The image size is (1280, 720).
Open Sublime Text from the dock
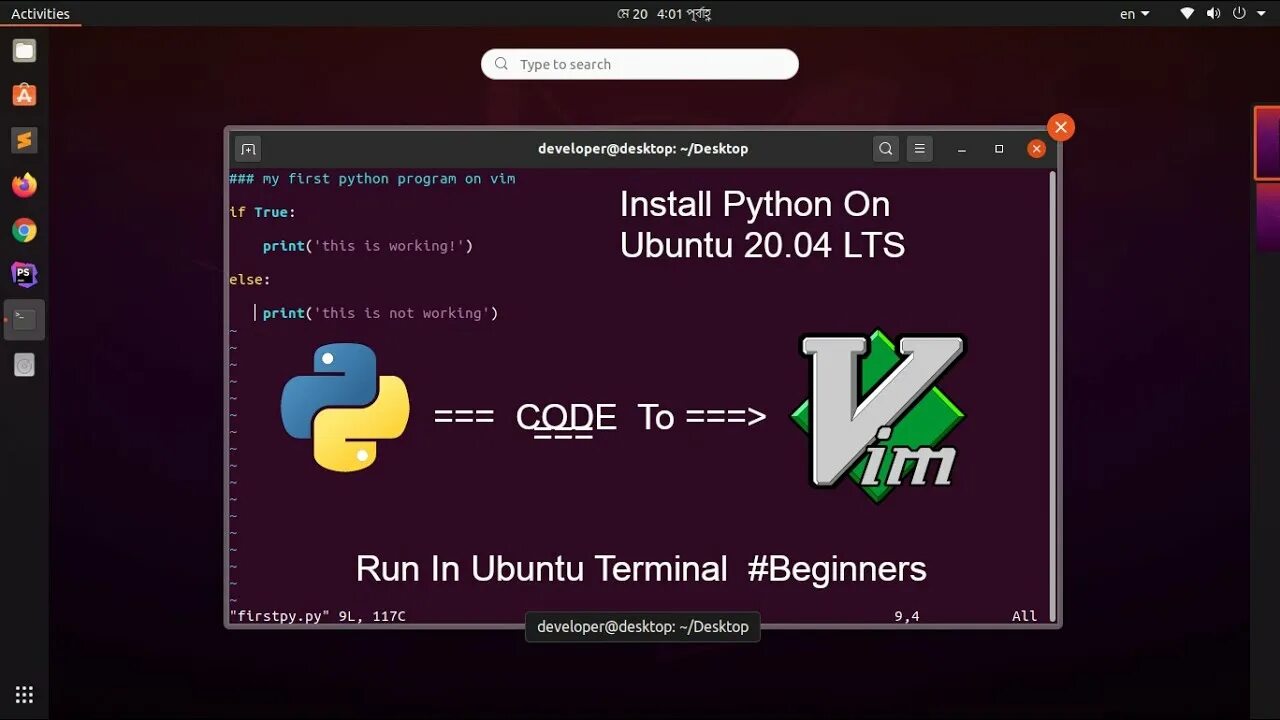[25, 140]
